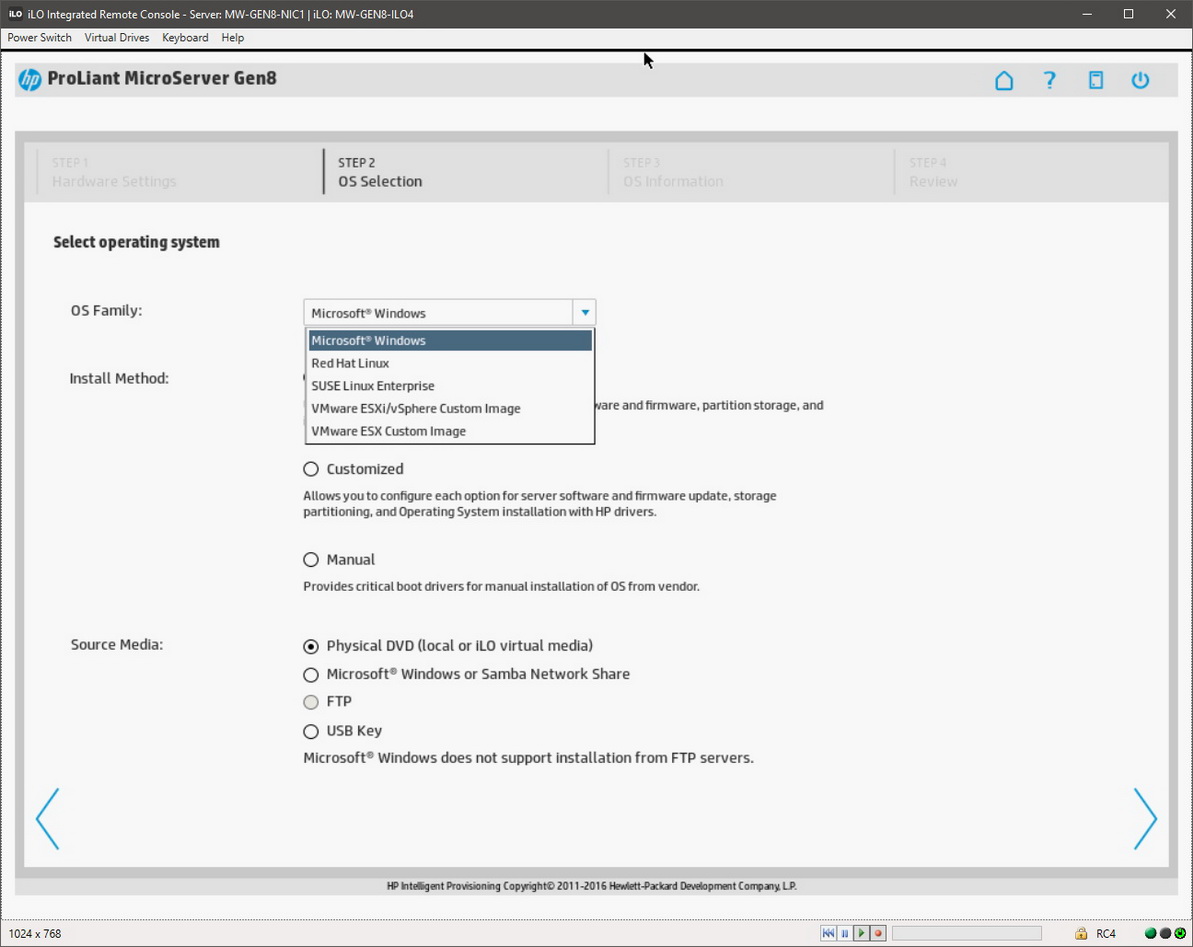The height and width of the screenshot is (947, 1193).
Task: Click the playback progress bar
Action: [x=966, y=933]
